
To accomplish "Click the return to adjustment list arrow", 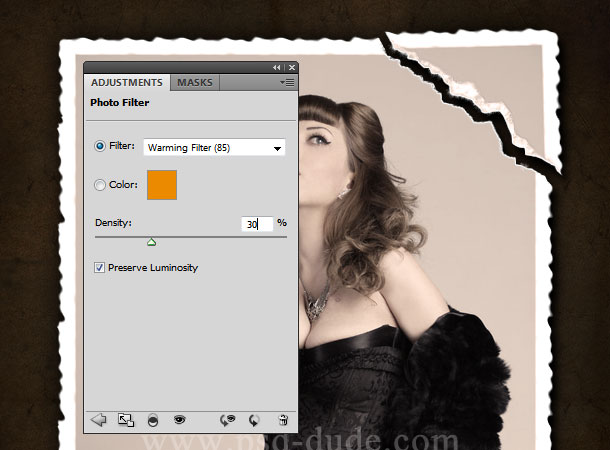I will click(98, 420).
